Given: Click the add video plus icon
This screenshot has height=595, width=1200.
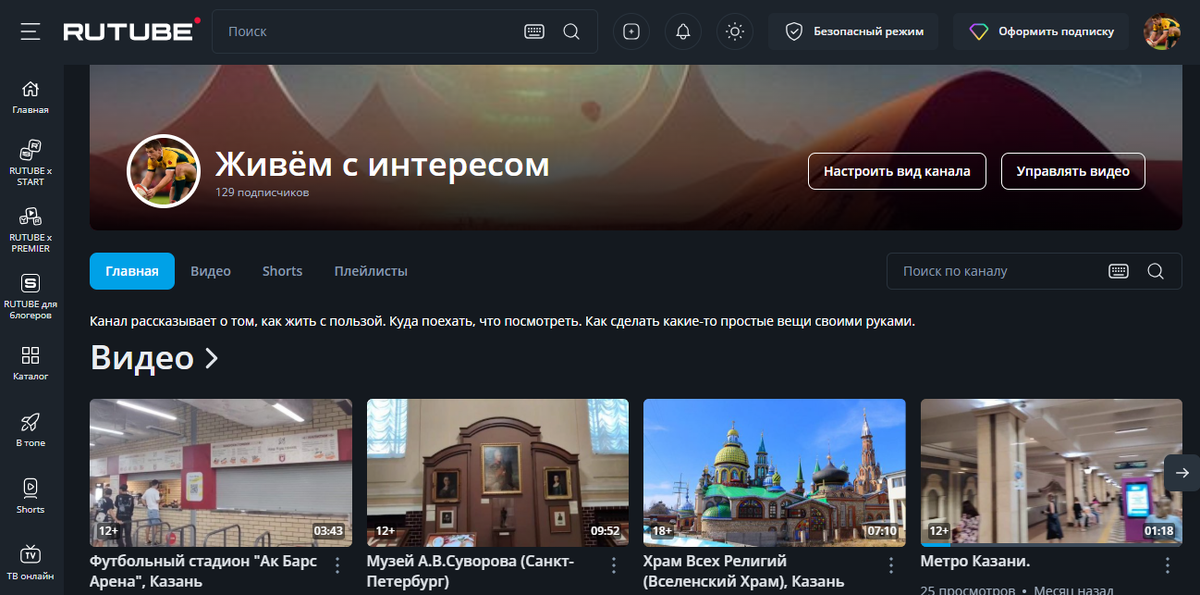Looking at the screenshot, I should 631,31.
